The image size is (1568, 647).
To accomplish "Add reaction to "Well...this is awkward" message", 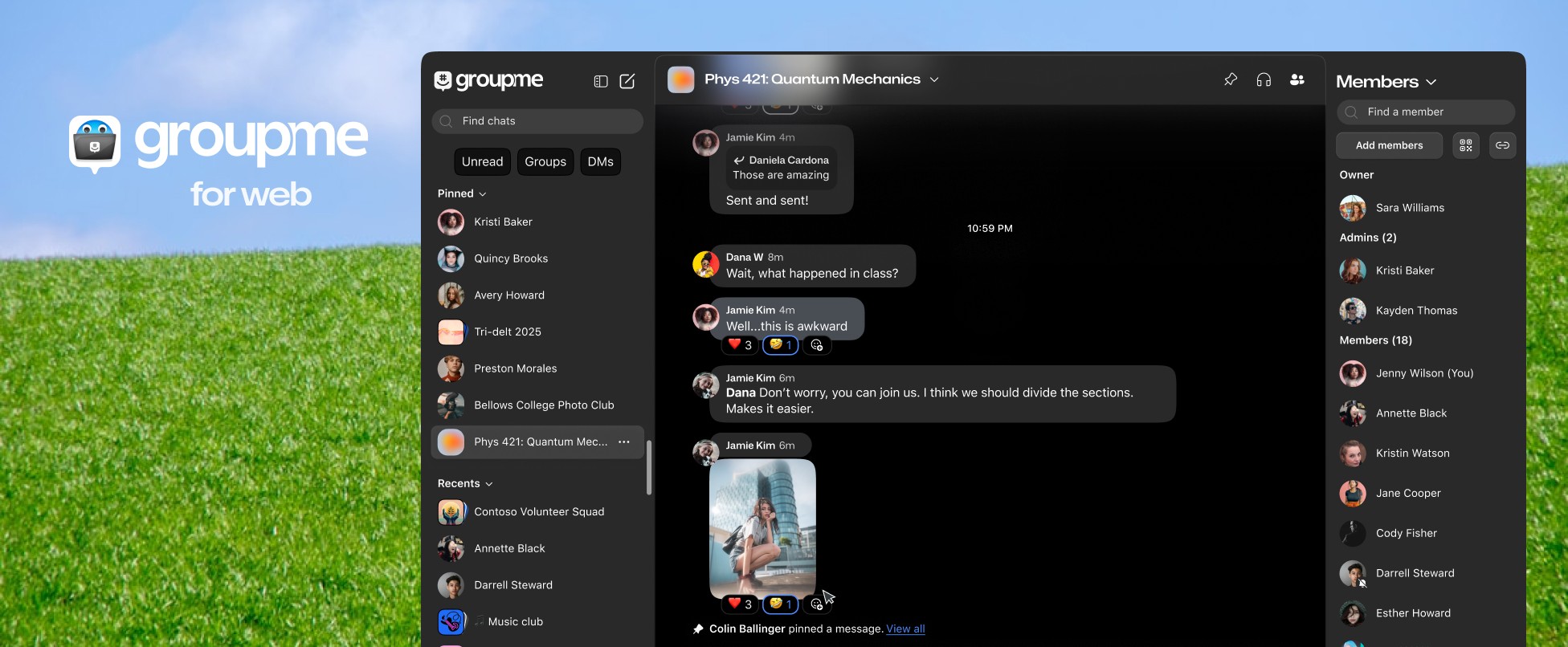I will (x=817, y=345).
